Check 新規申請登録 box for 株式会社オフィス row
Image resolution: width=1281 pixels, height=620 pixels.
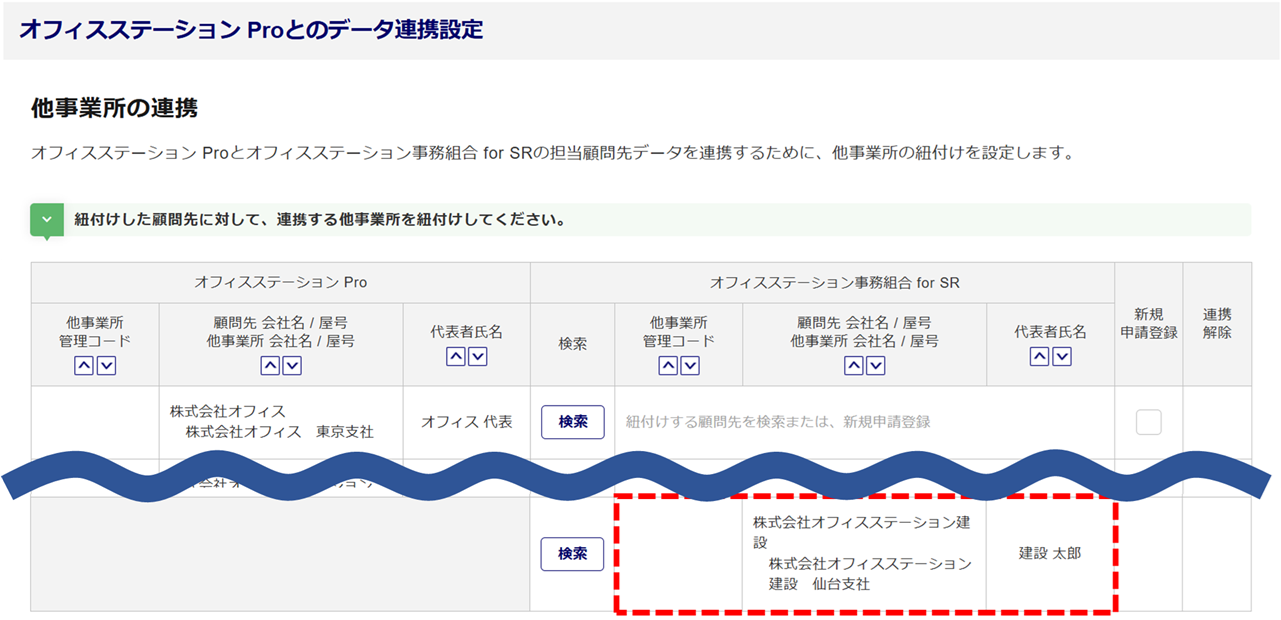1148,422
